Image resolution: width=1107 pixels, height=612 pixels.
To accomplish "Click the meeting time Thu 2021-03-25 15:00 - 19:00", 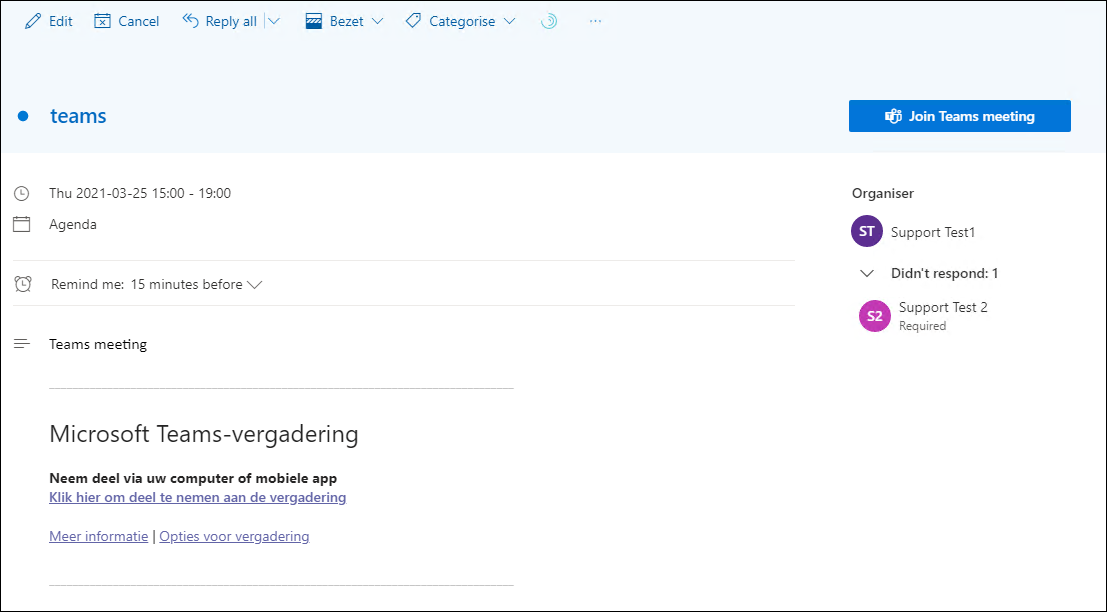I will click(x=140, y=193).
